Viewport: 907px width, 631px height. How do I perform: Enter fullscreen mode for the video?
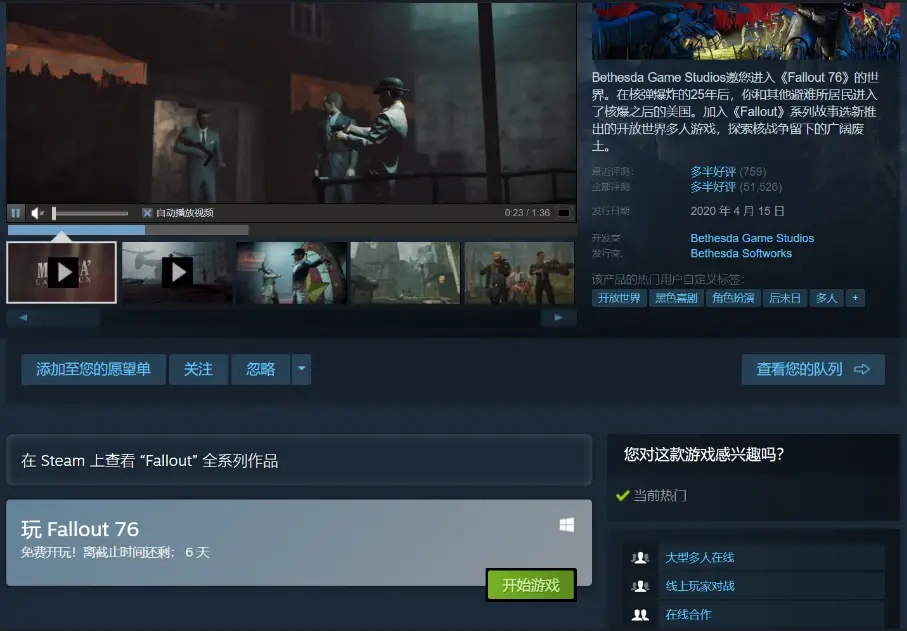564,213
